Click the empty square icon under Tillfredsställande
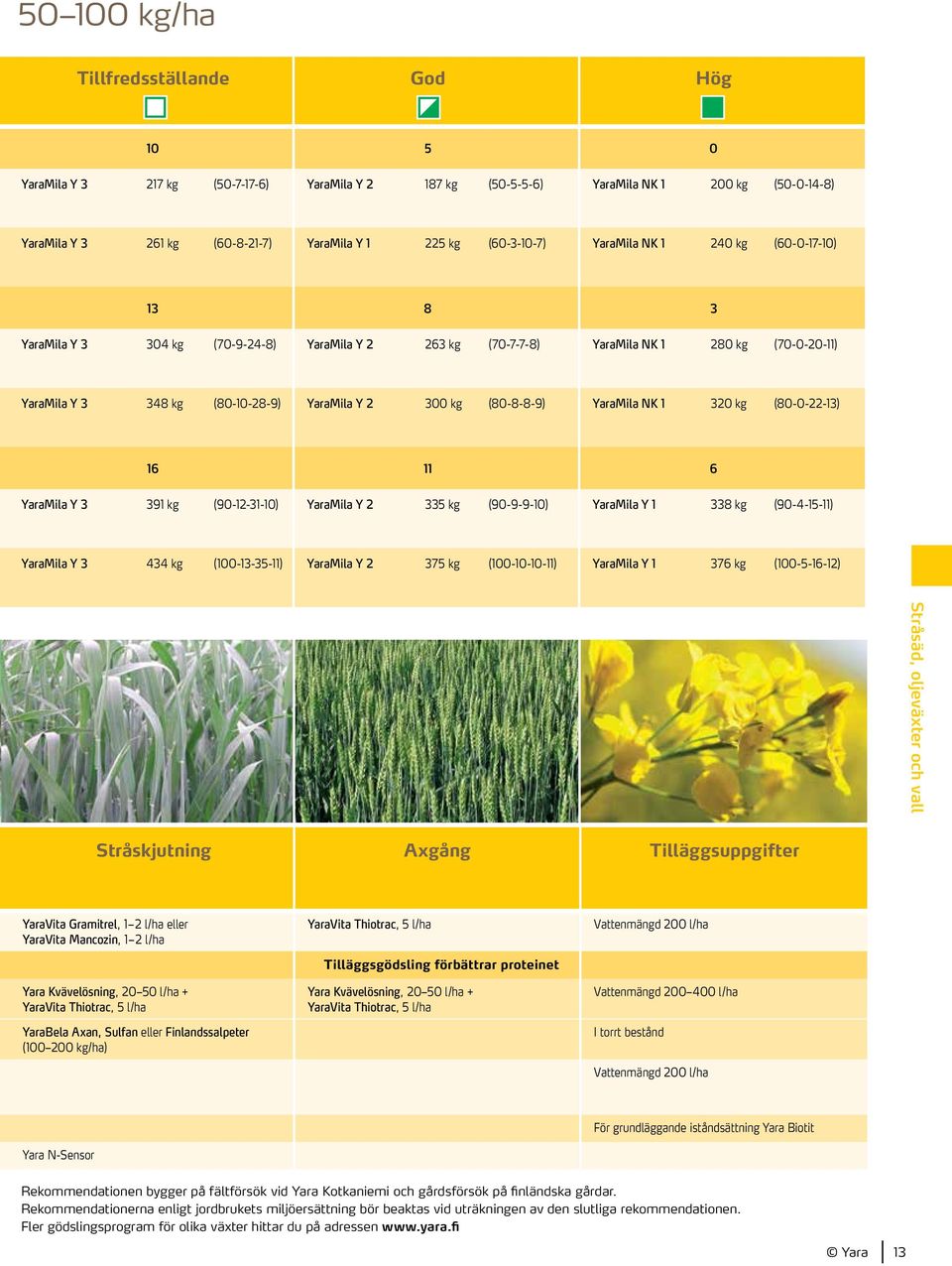Image resolution: width=952 pixels, height=1266 pixels. click(x=155, y=106)
